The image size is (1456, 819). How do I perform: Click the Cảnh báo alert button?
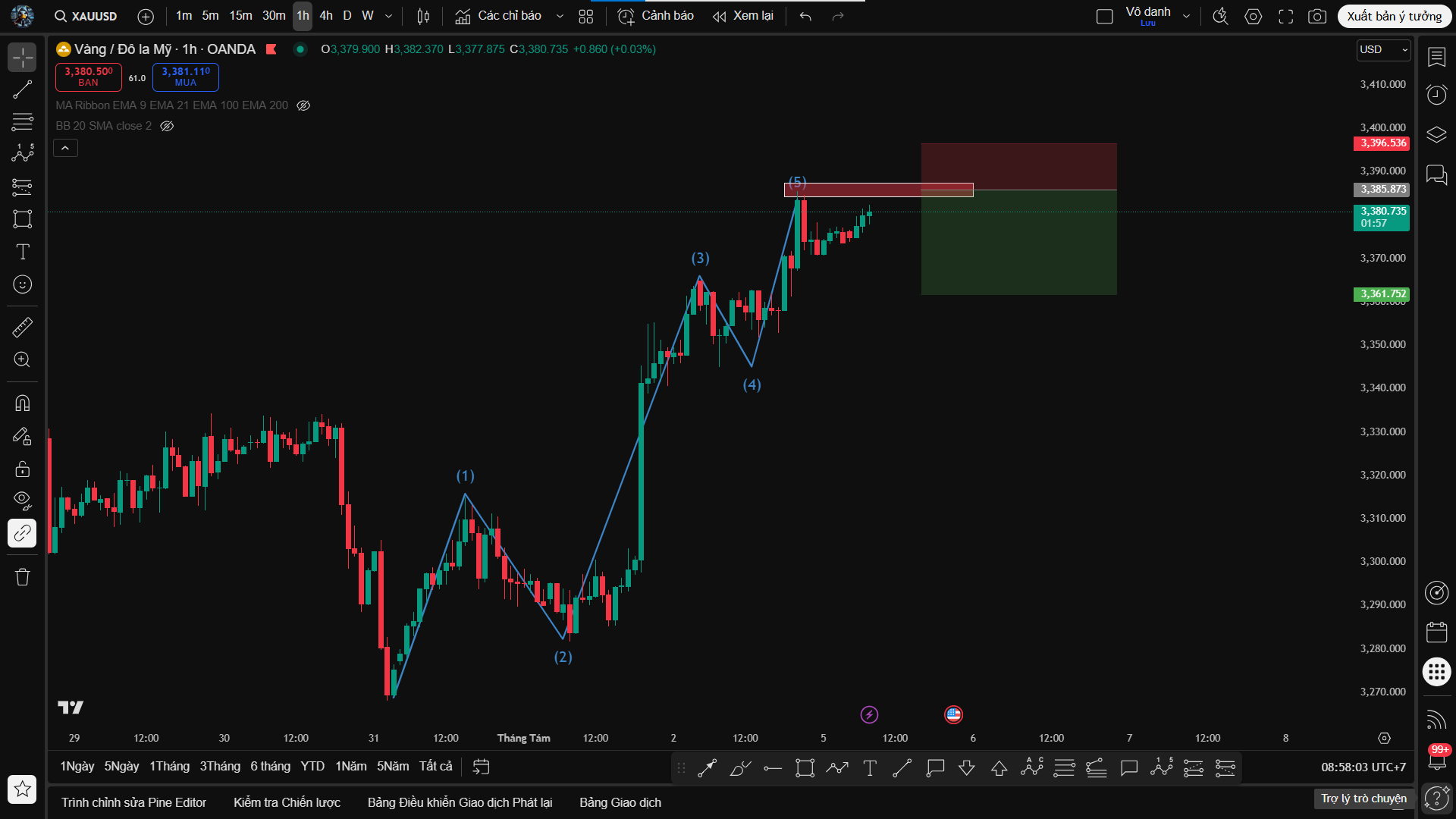(656, 16)
